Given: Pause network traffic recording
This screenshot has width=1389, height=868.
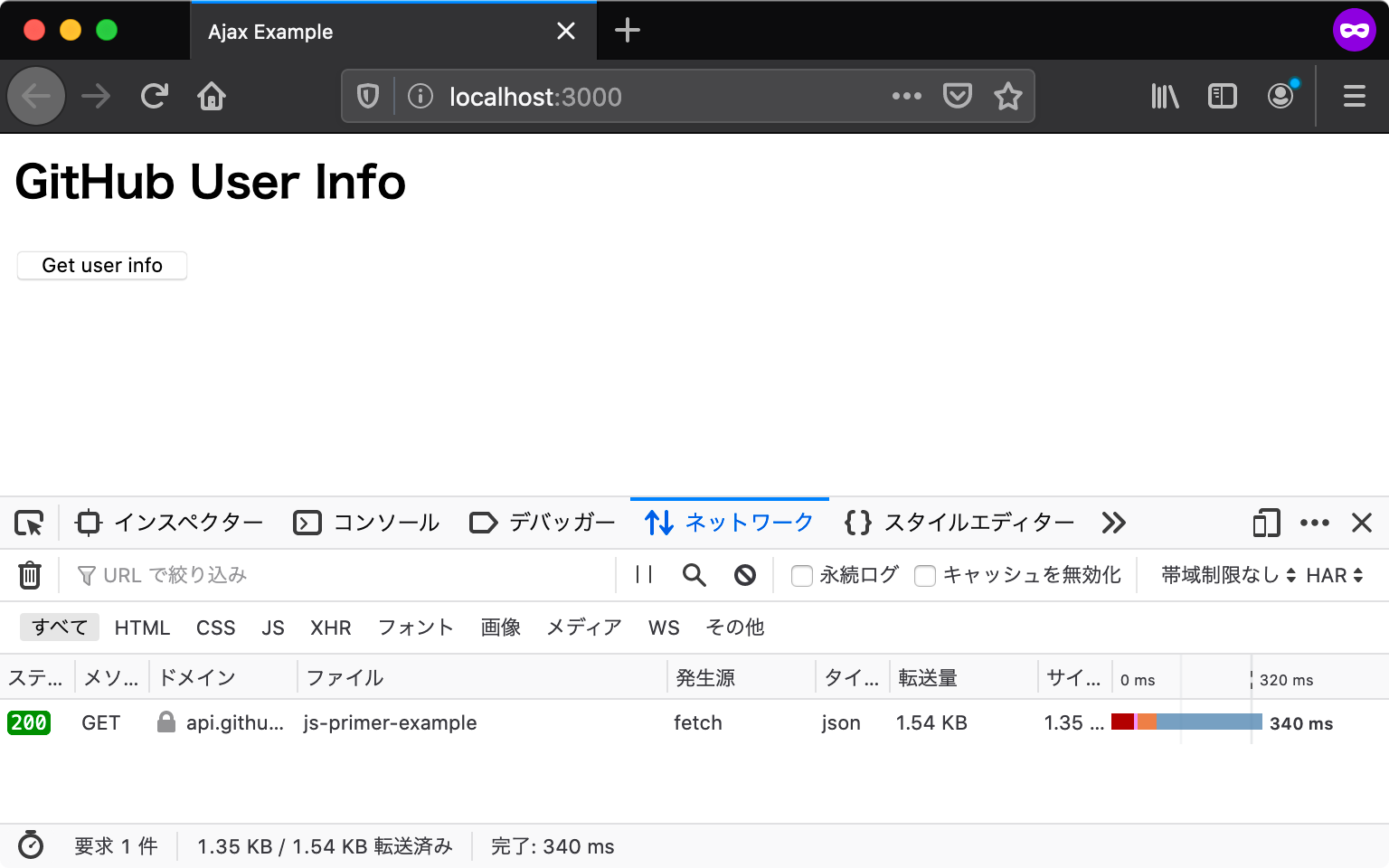Looking at the screenshot, I should point(643,574).
